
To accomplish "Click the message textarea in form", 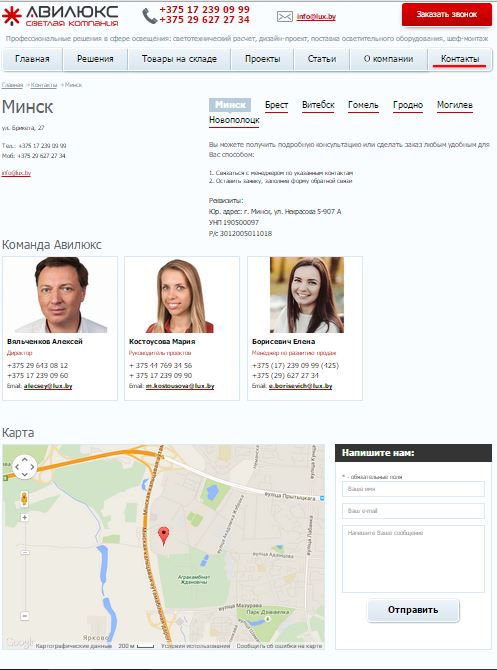I will coord(413,559).
